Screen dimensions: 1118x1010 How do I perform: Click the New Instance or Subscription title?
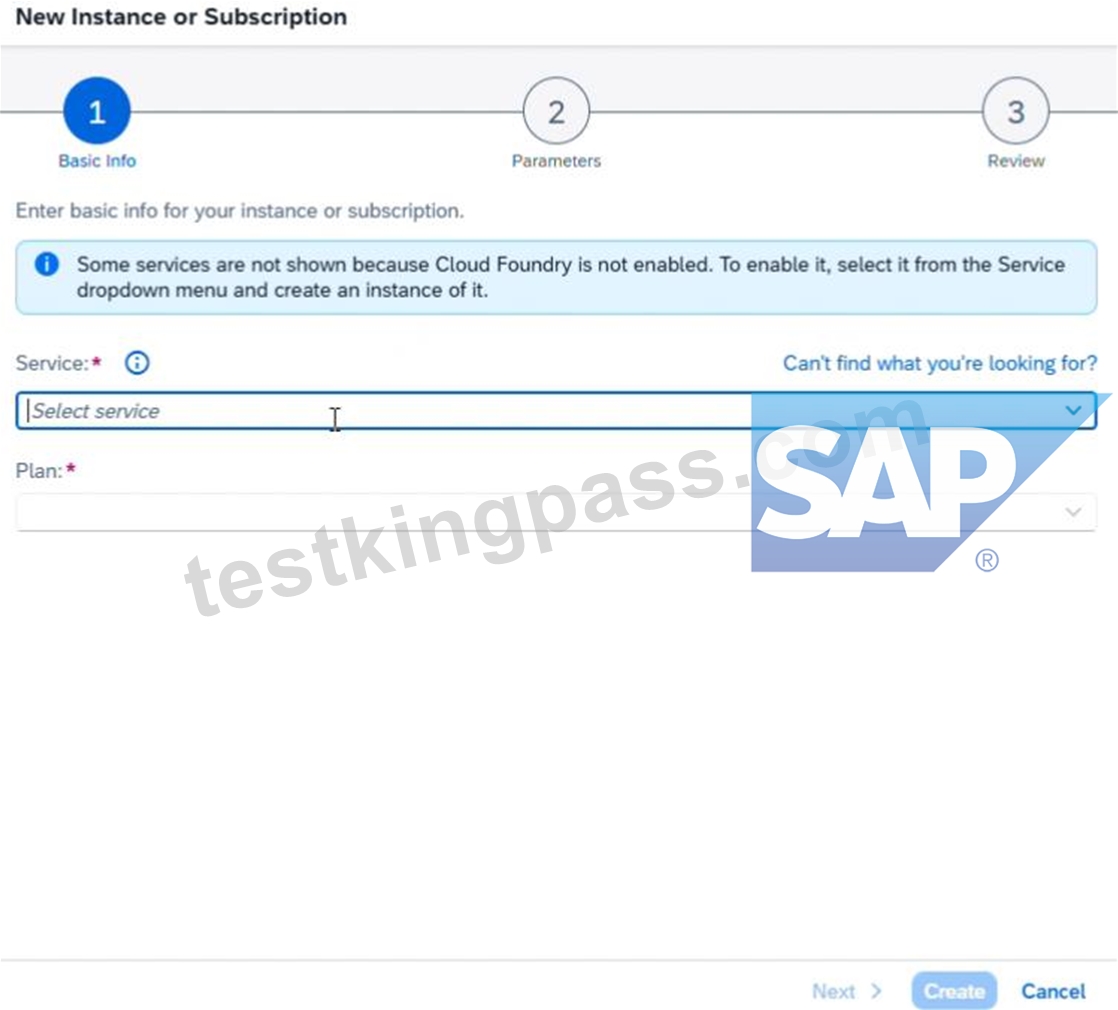(181, 16)
